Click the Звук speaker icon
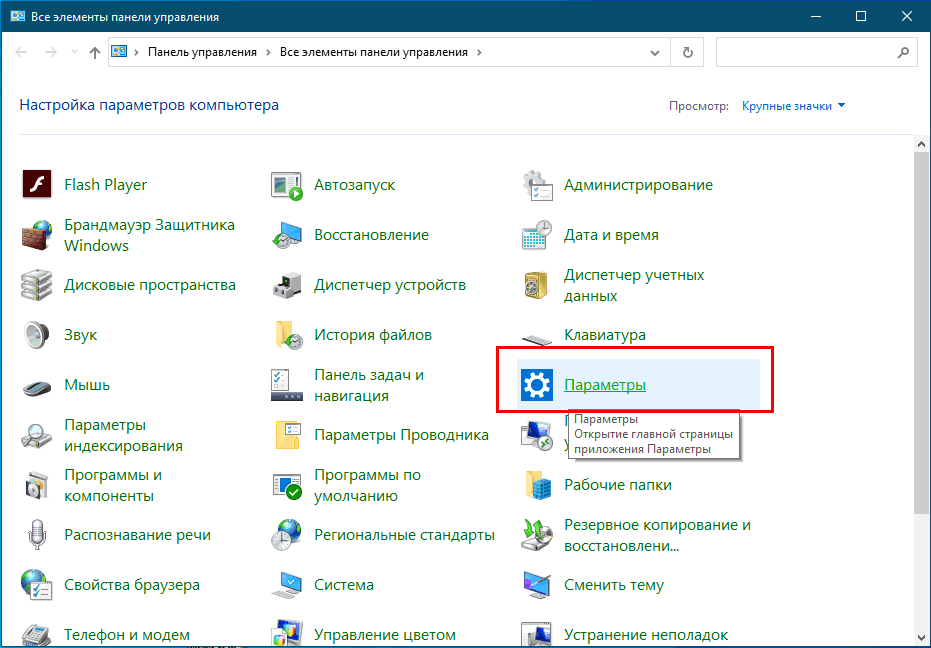Viewport: 931px width, 648px height. click(37, 335)
